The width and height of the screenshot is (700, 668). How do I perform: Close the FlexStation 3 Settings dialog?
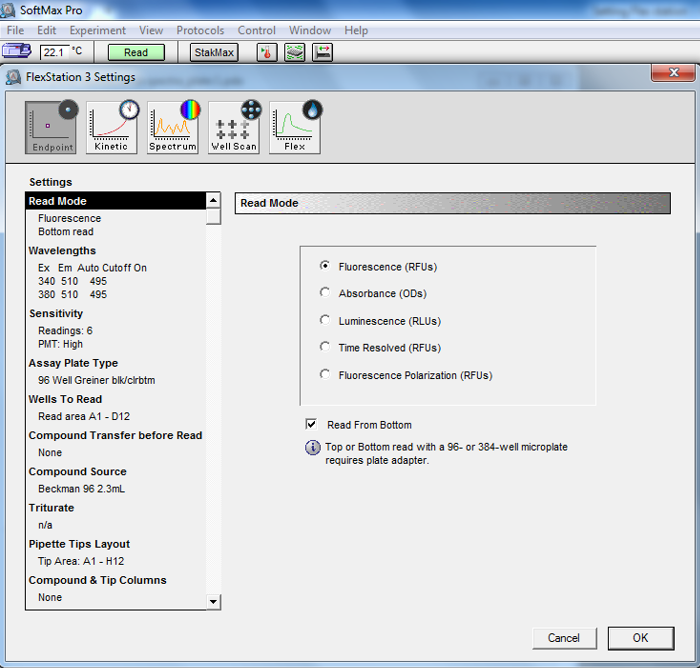point(673,72)
